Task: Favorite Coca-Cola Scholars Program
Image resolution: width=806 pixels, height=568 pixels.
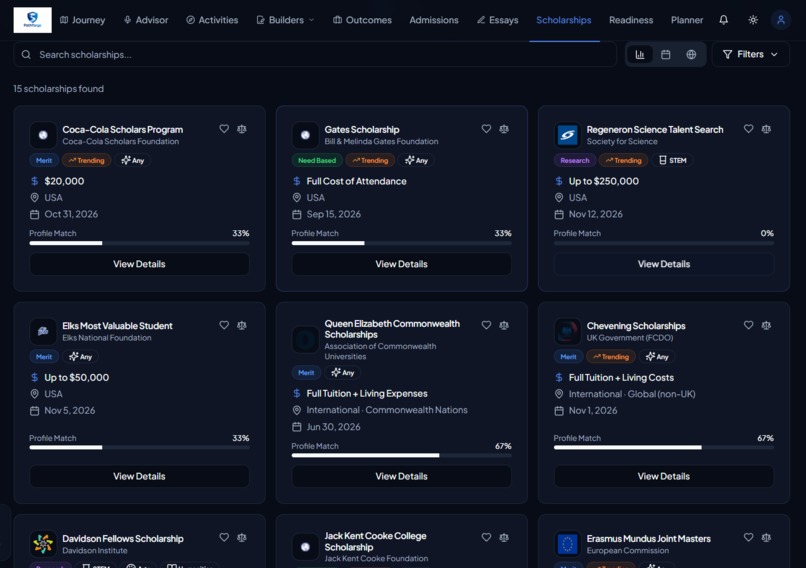Action: [x=224, y=129]
